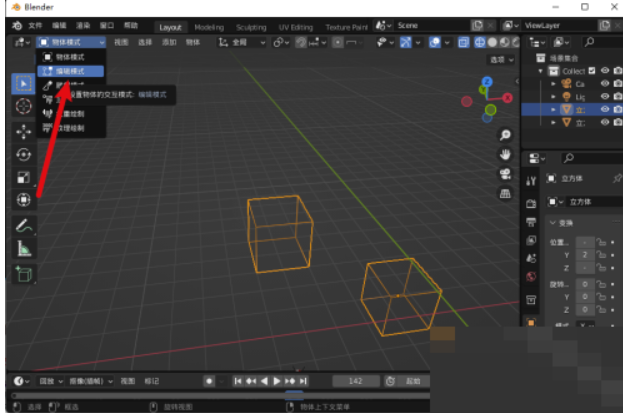Select the 3D Cursor tool

pyautogui.click(x=23, y=106)
